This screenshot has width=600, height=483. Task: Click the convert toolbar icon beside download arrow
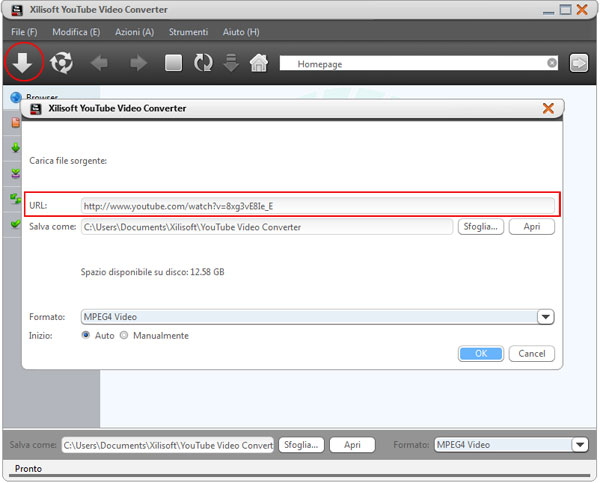point(62,62)
